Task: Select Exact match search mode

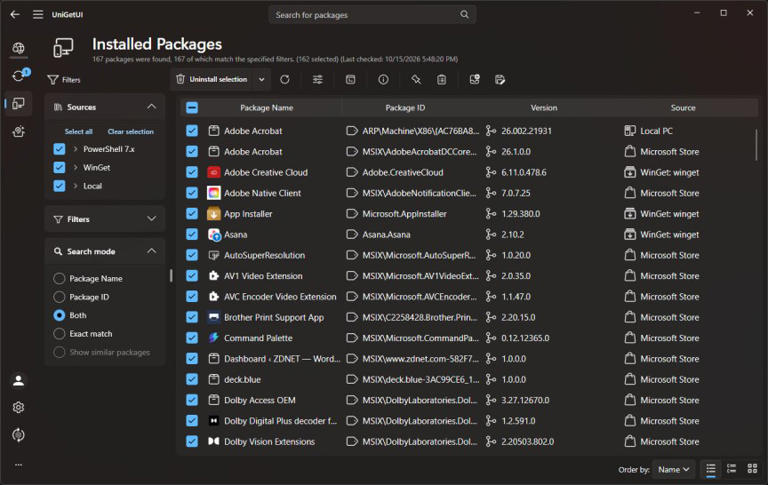Action: point(59,334)
